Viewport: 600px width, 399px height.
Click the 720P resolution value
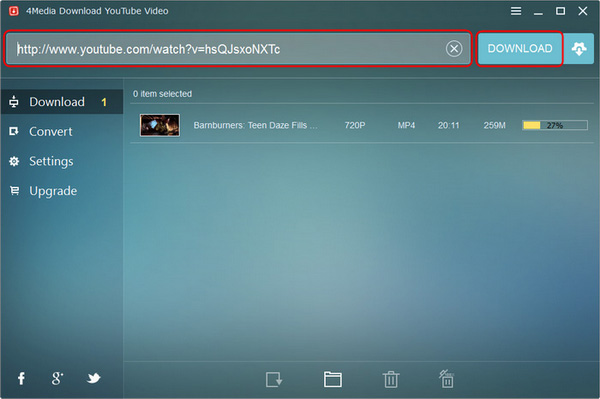pyautogui.click(x=355, y=125)
